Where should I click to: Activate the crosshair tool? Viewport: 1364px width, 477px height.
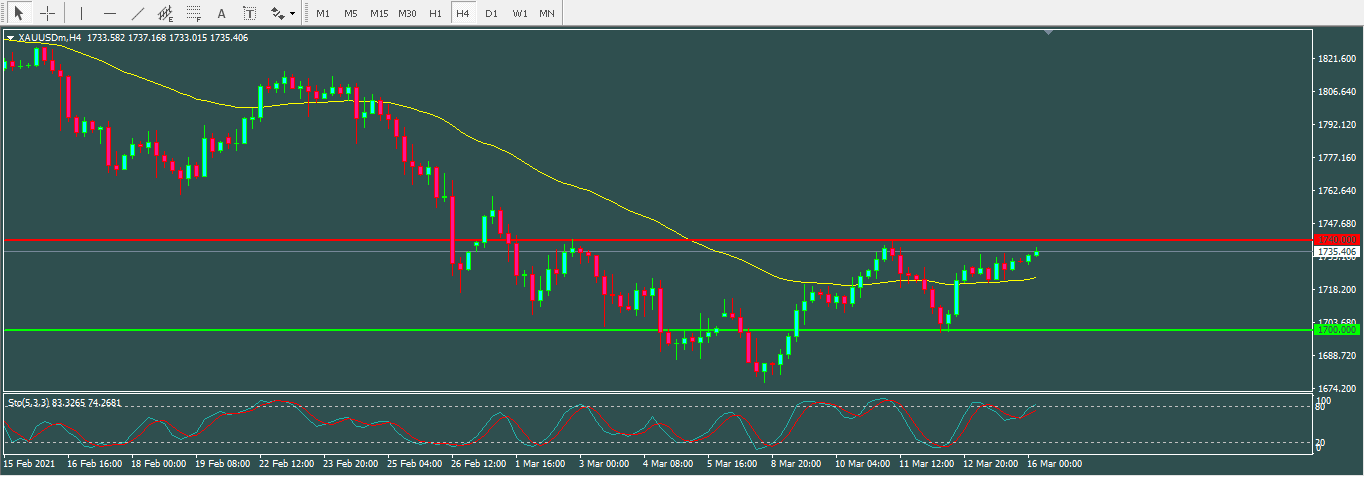coord(47,14)
